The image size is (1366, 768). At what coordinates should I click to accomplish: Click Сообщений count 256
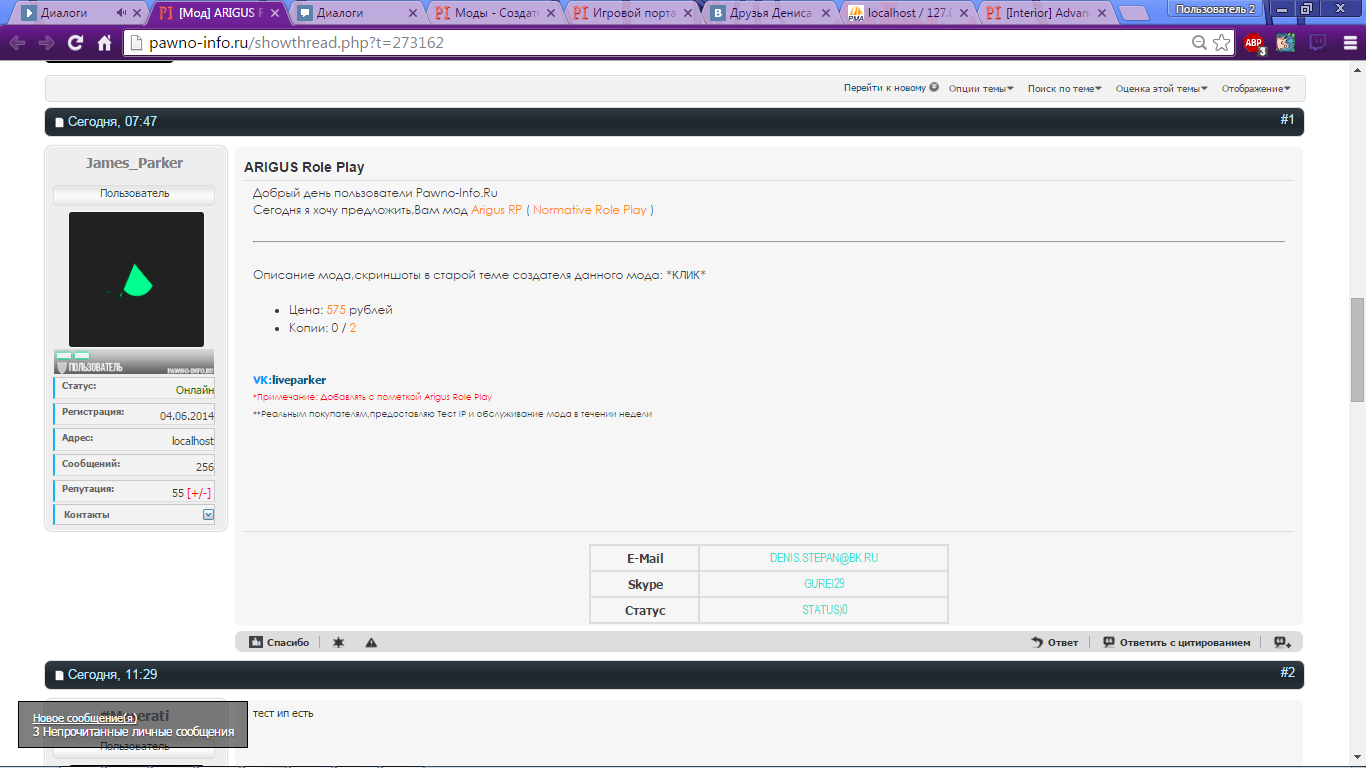[x=204, y=467]
